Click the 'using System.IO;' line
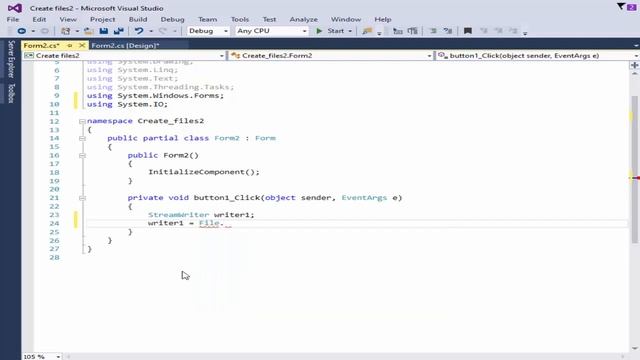 [x=127, y=104]
